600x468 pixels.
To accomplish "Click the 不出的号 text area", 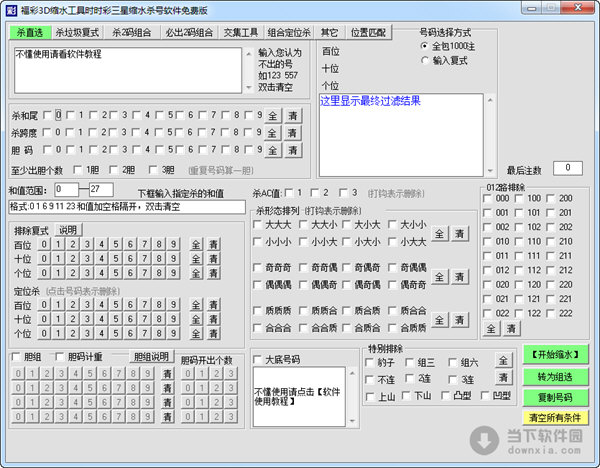I will coord(128,70).
